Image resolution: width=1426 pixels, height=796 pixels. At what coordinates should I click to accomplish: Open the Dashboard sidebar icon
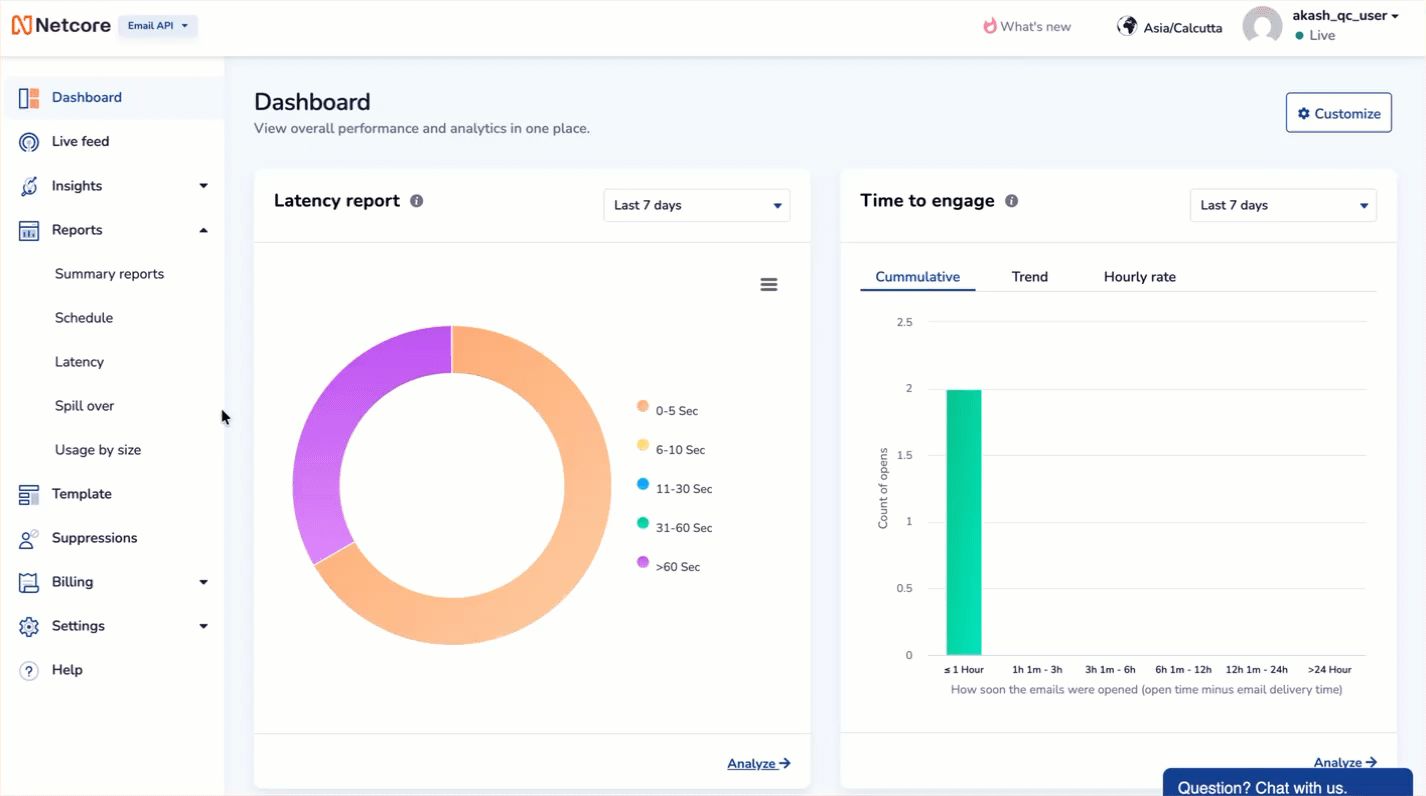click(x=29, y=98)
